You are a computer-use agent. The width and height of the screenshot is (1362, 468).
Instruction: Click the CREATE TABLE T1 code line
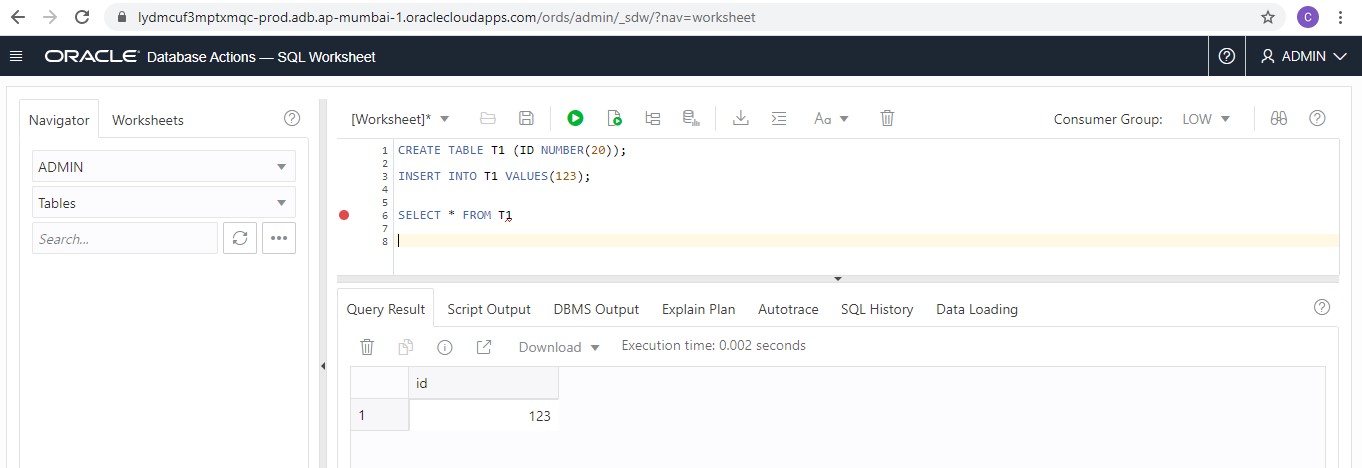click(x=512, y=150)
